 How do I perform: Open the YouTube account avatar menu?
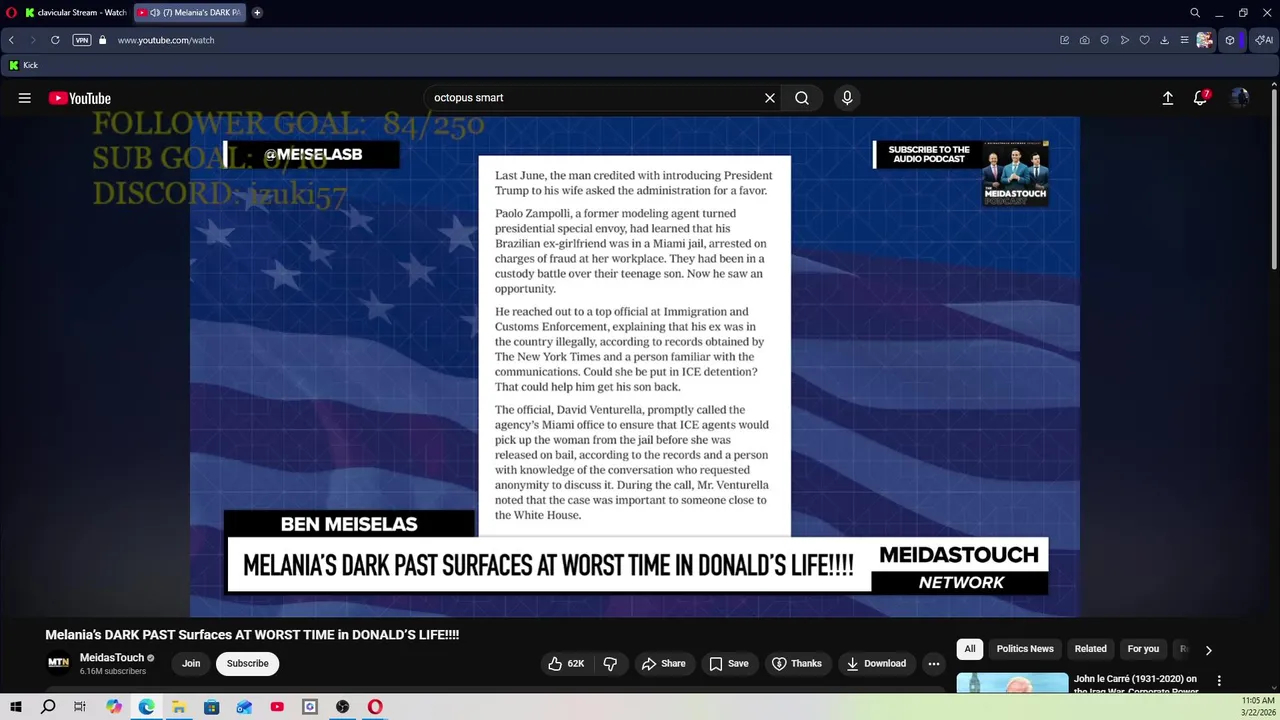[1240, 98]
